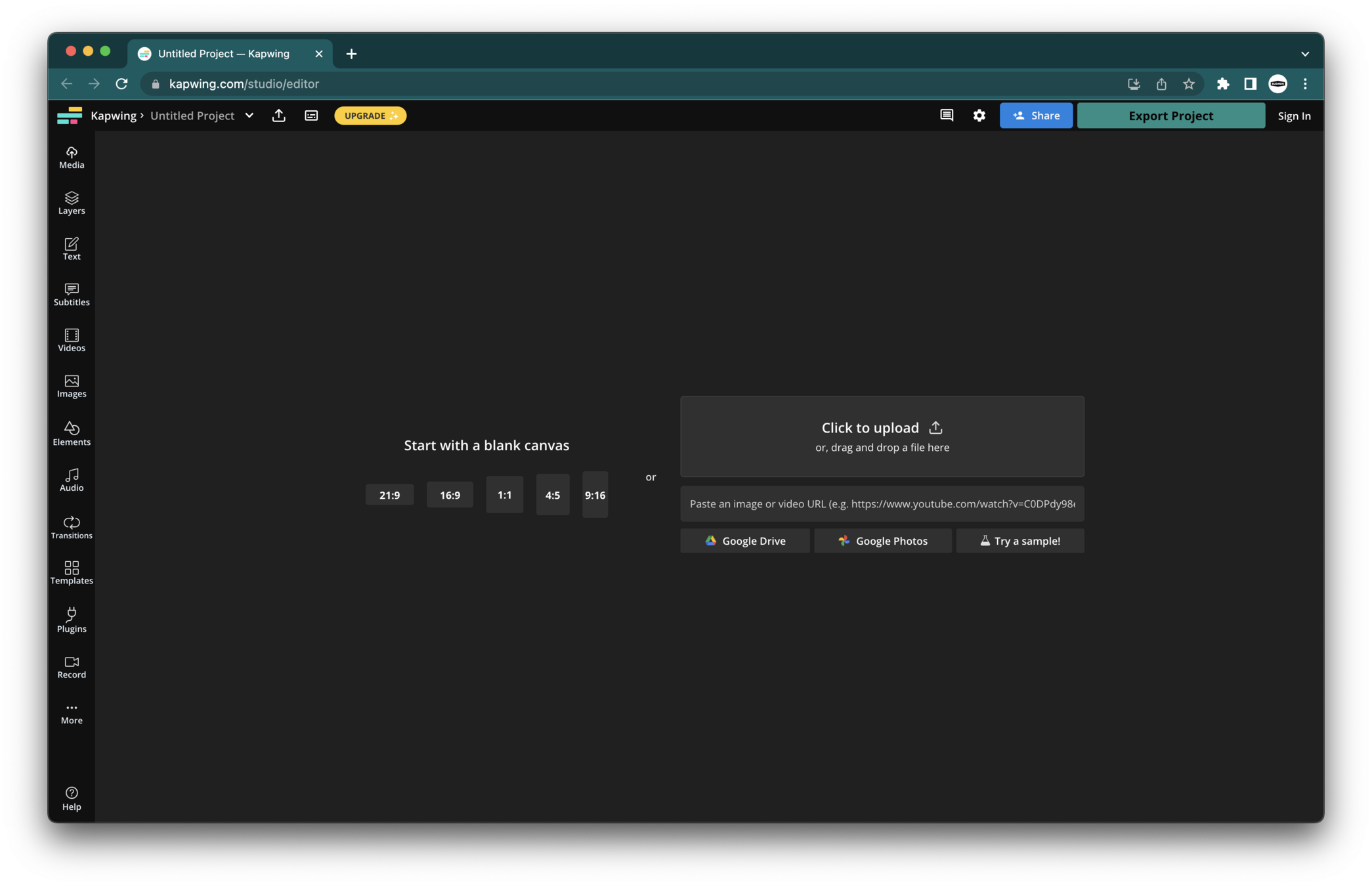Viewport: 1372px width, 886px height.
Task: Open the settings gear icon
Action: pos(979,116)
